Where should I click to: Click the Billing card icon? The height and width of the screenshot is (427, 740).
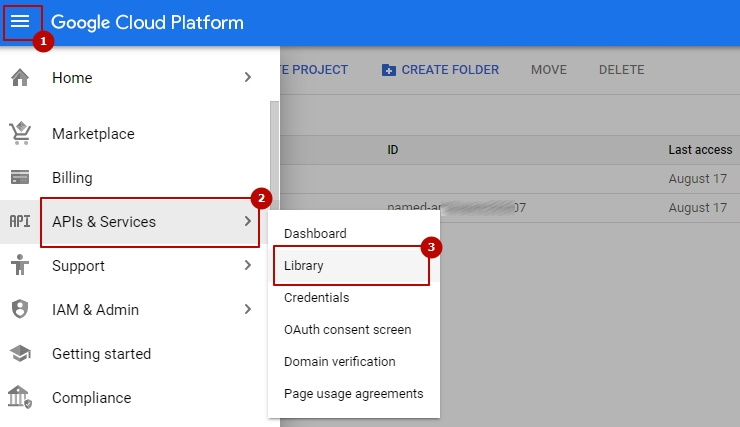click(x=20, y=177)
